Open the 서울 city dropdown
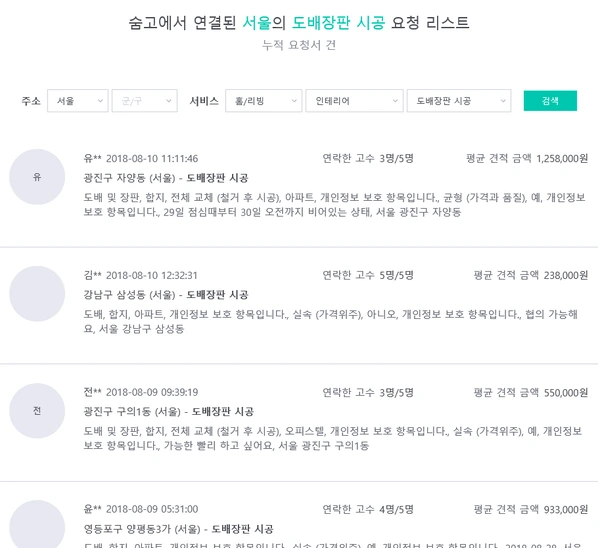The height and width of the screenshot is (548, 600). (78, 101)
